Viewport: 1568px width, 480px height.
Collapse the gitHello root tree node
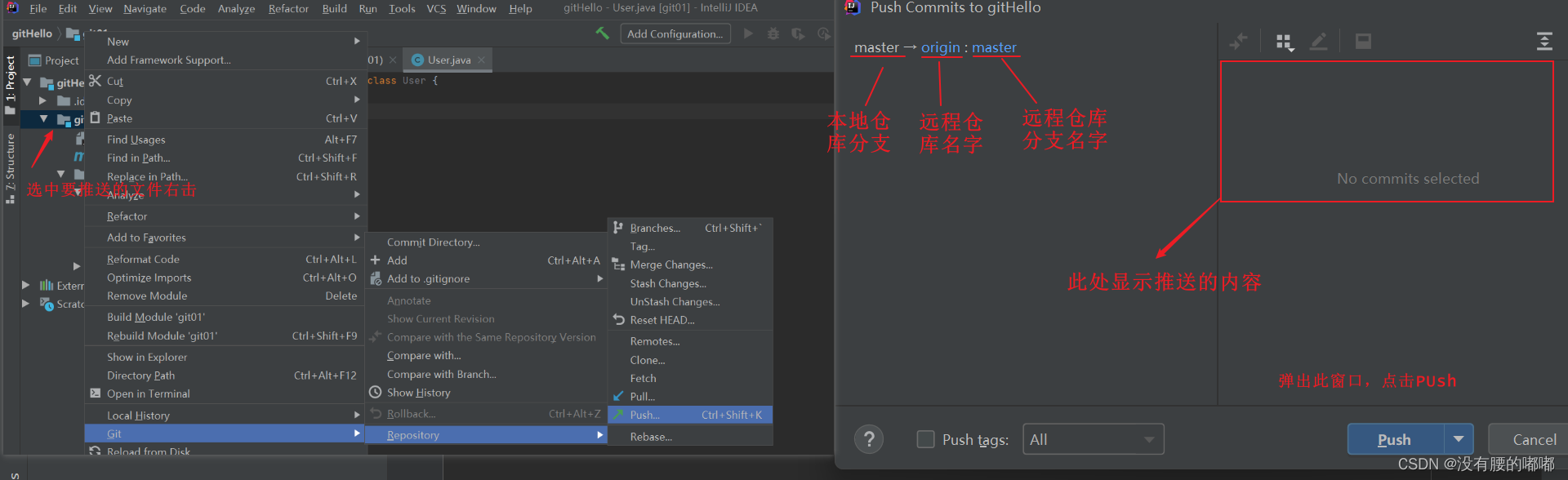pyautogui.click(x=27, y=82)
